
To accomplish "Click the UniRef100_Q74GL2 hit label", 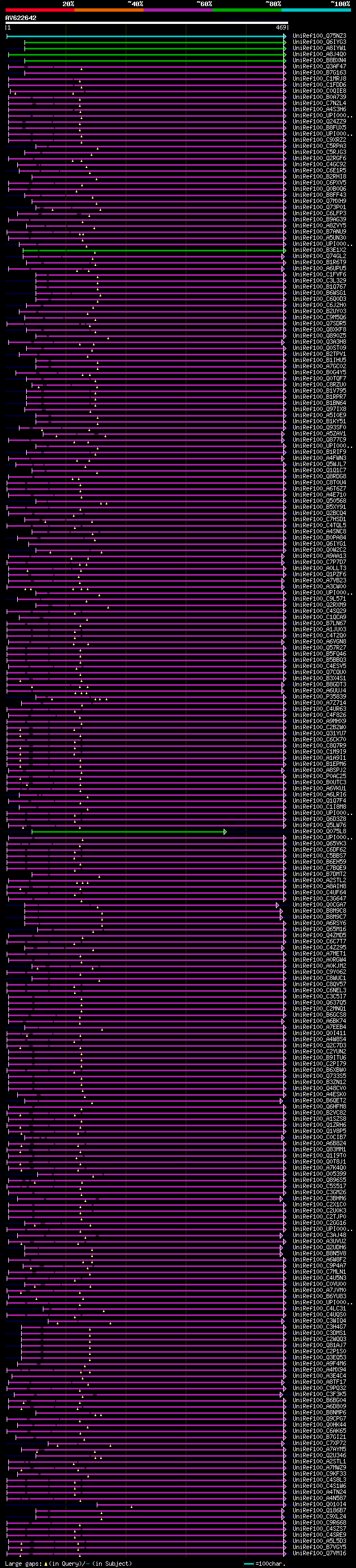I will (x=319, y=257).
